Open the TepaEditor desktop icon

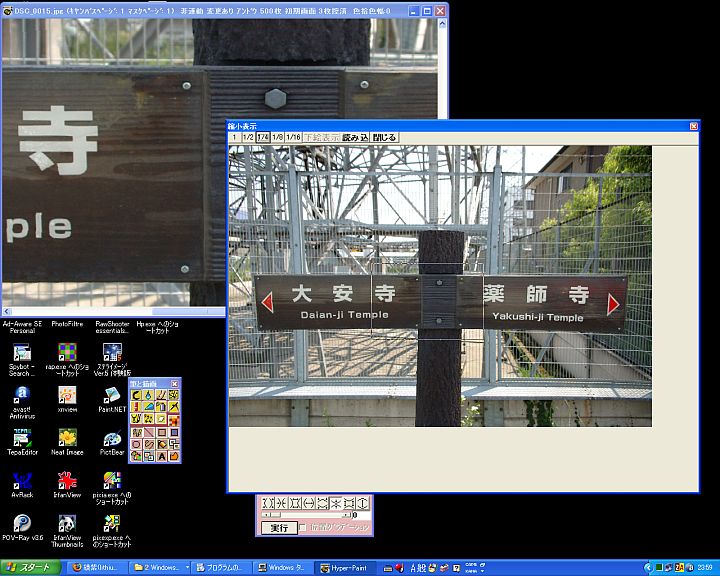click(x=21, y=439)
